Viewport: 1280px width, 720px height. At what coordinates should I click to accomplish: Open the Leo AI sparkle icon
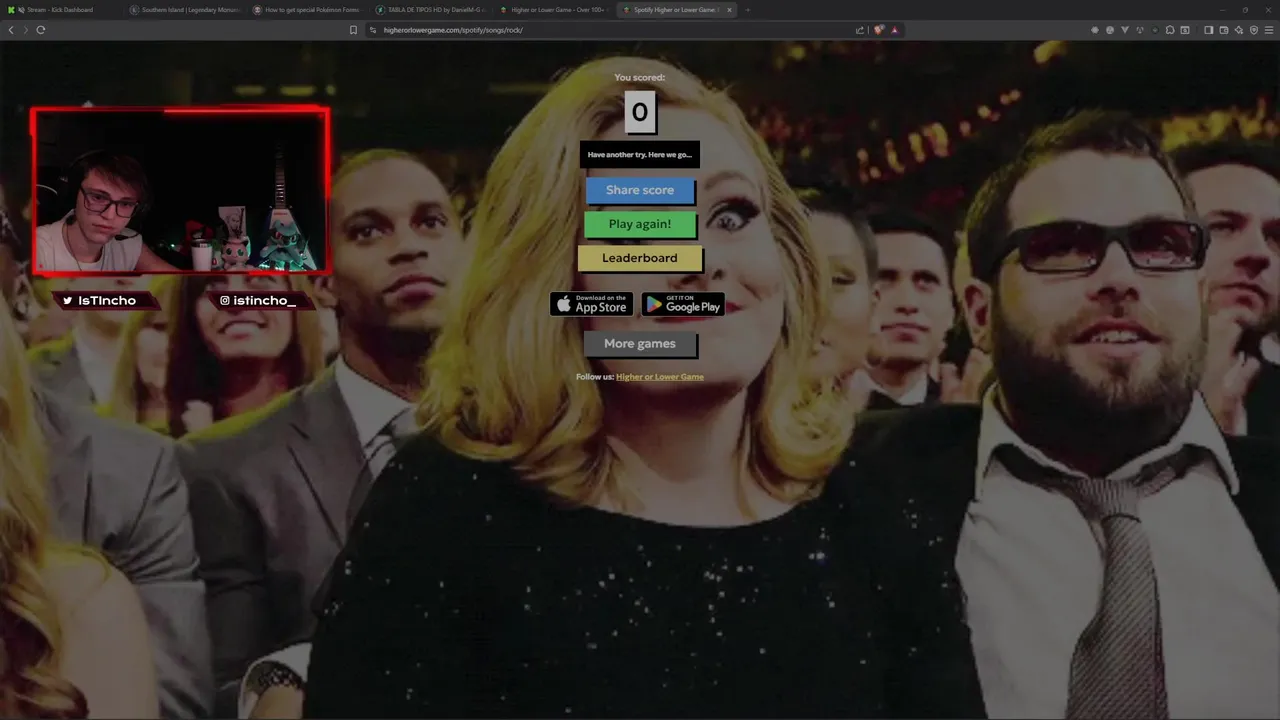1239,30
